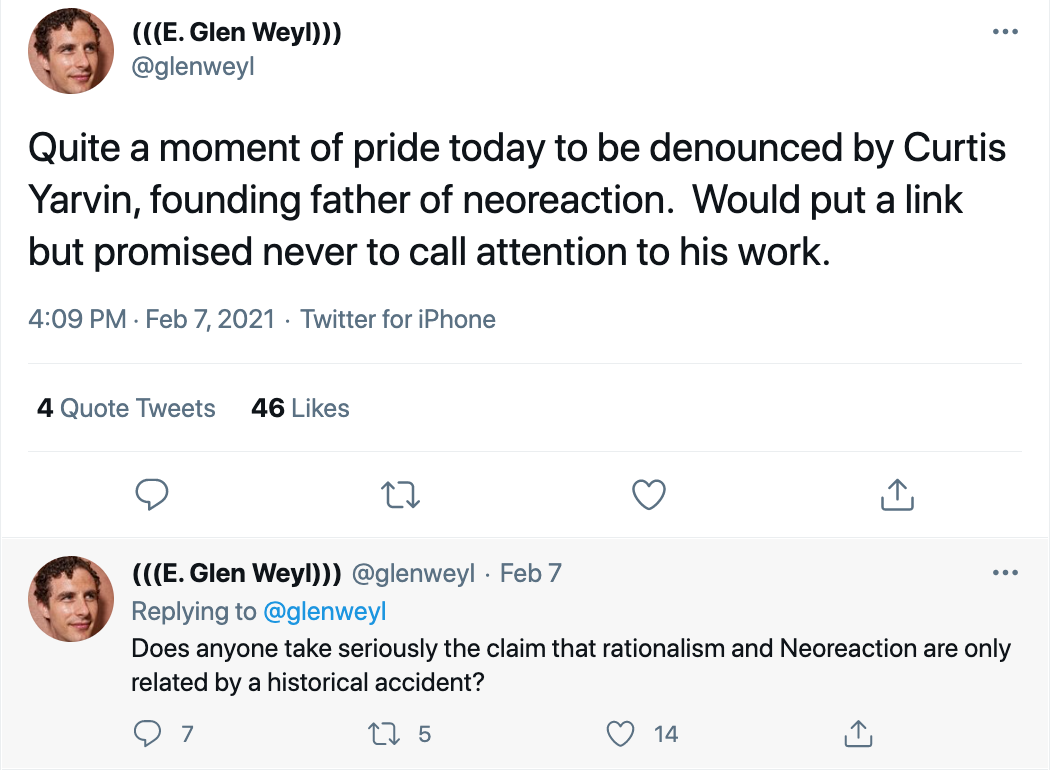
Task: Retweet the main Curtis Yarvin tweet
Action: [400, 494]
